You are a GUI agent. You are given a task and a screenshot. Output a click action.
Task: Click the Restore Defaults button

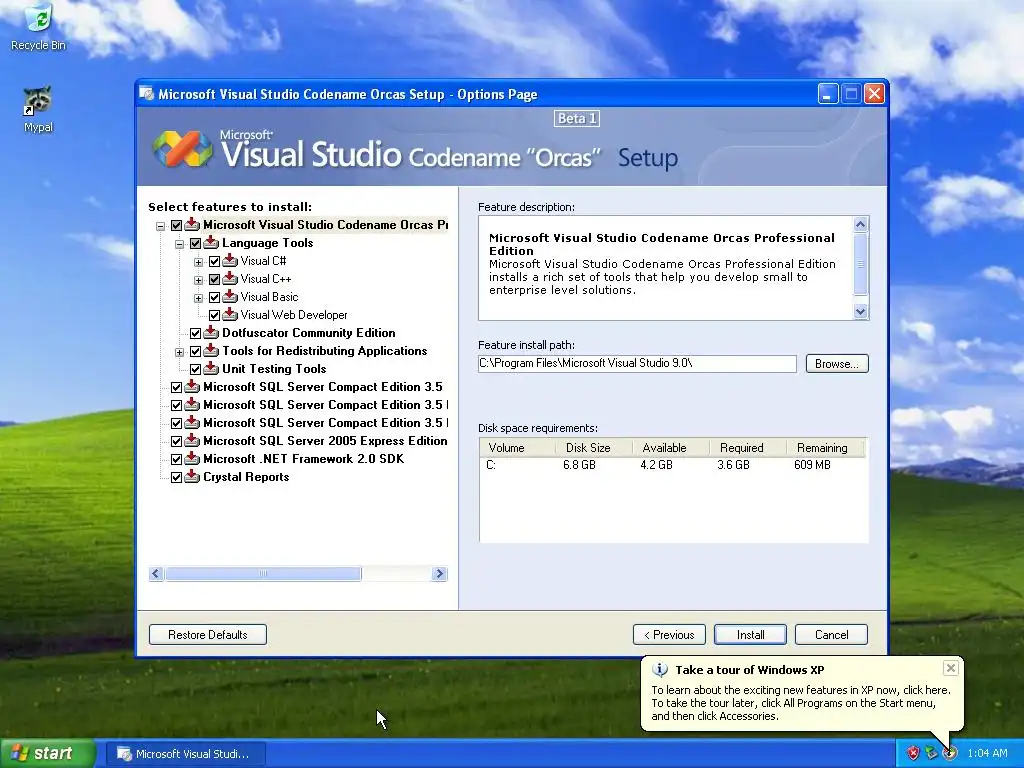pos(208,635)
